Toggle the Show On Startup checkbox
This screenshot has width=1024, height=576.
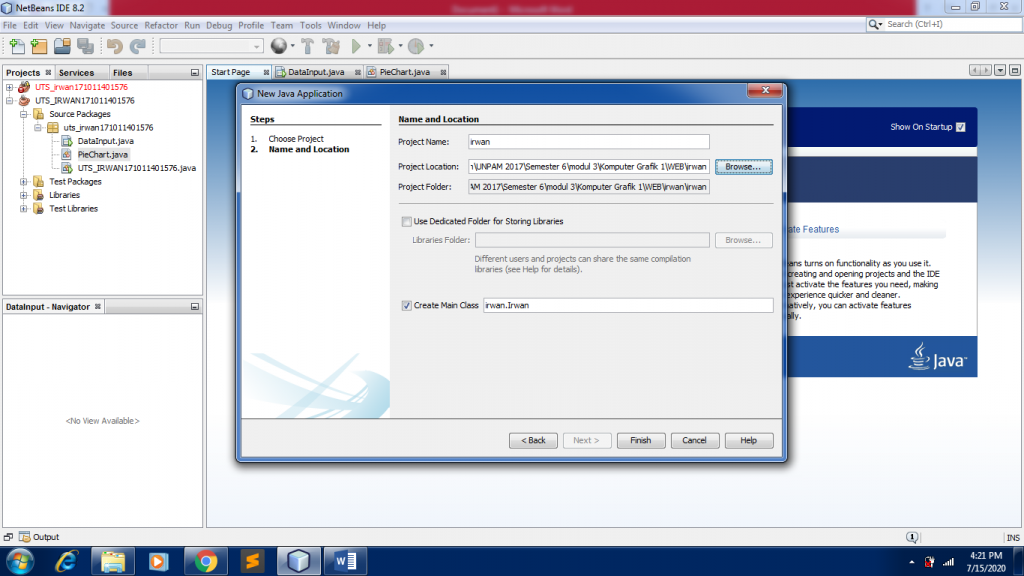(x=961, y=127)
